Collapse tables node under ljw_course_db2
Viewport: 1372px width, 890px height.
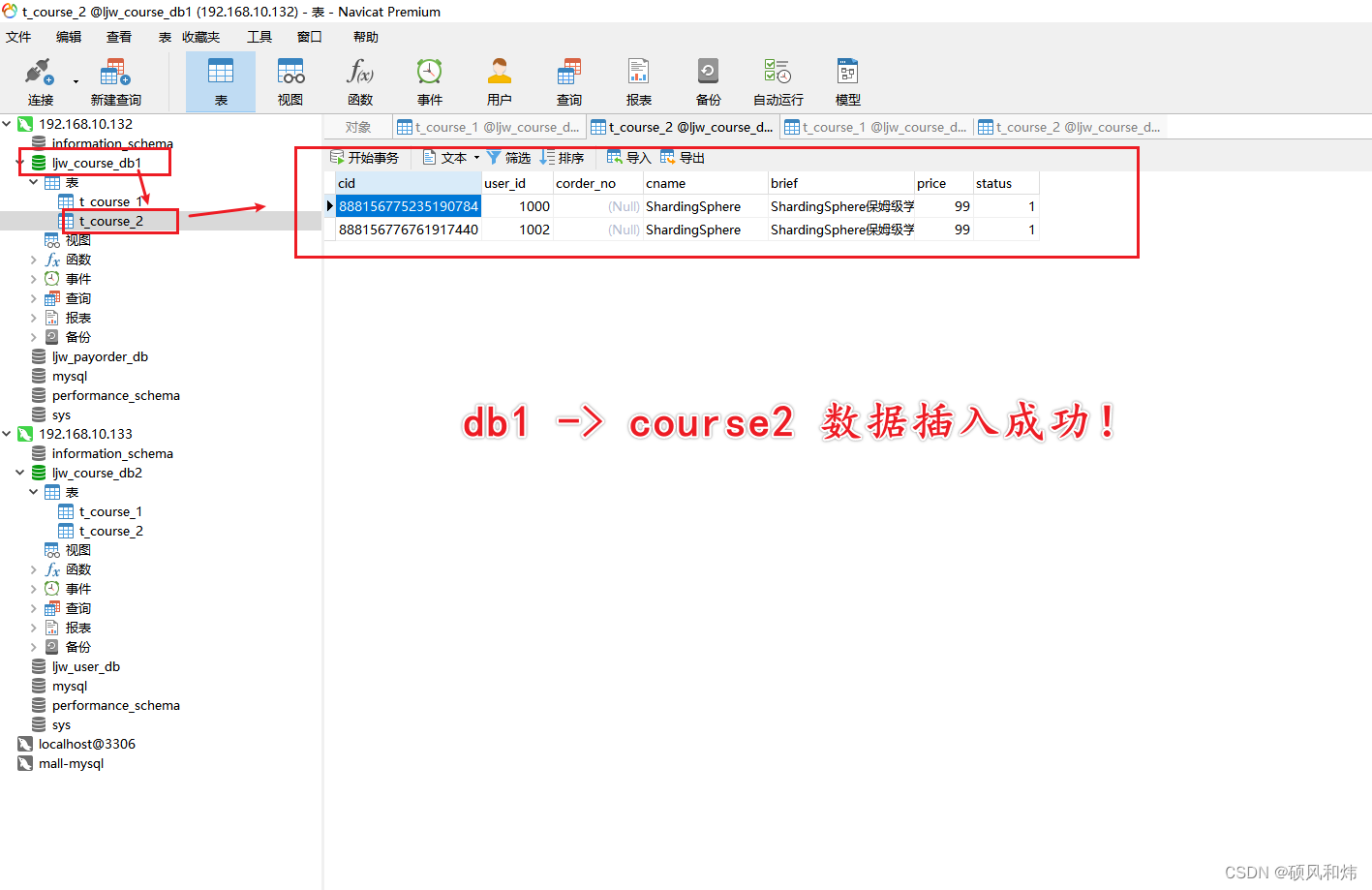coord(34,492)
